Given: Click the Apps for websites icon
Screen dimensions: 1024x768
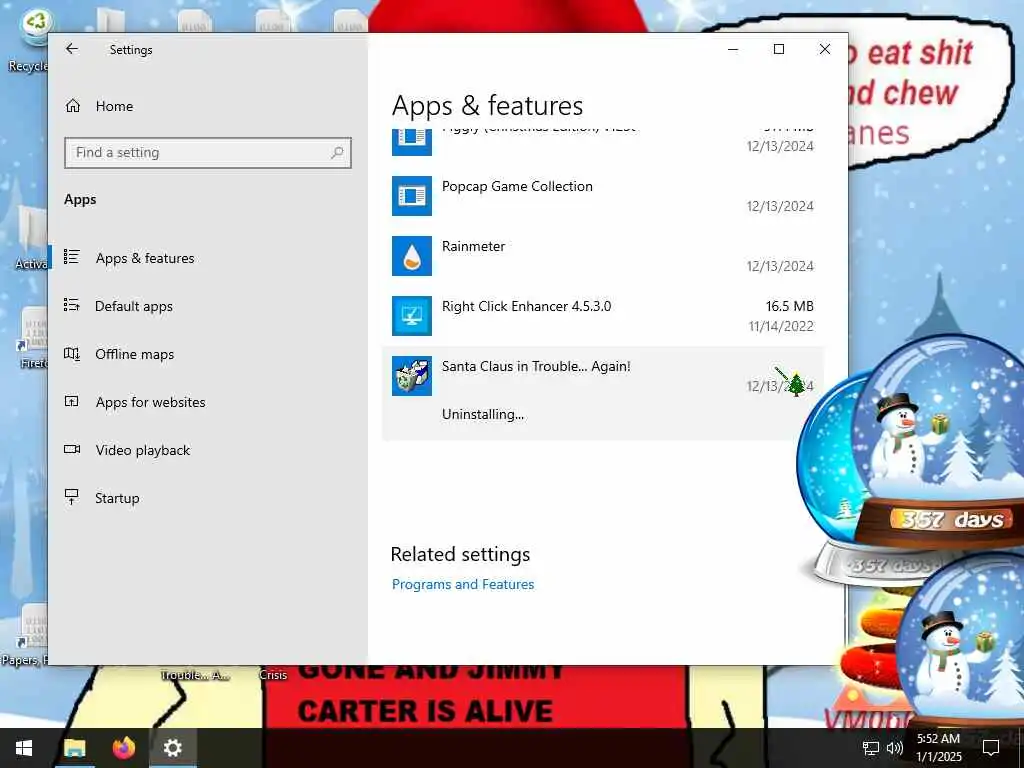Looking at the screenshot, I should [72, 401].
